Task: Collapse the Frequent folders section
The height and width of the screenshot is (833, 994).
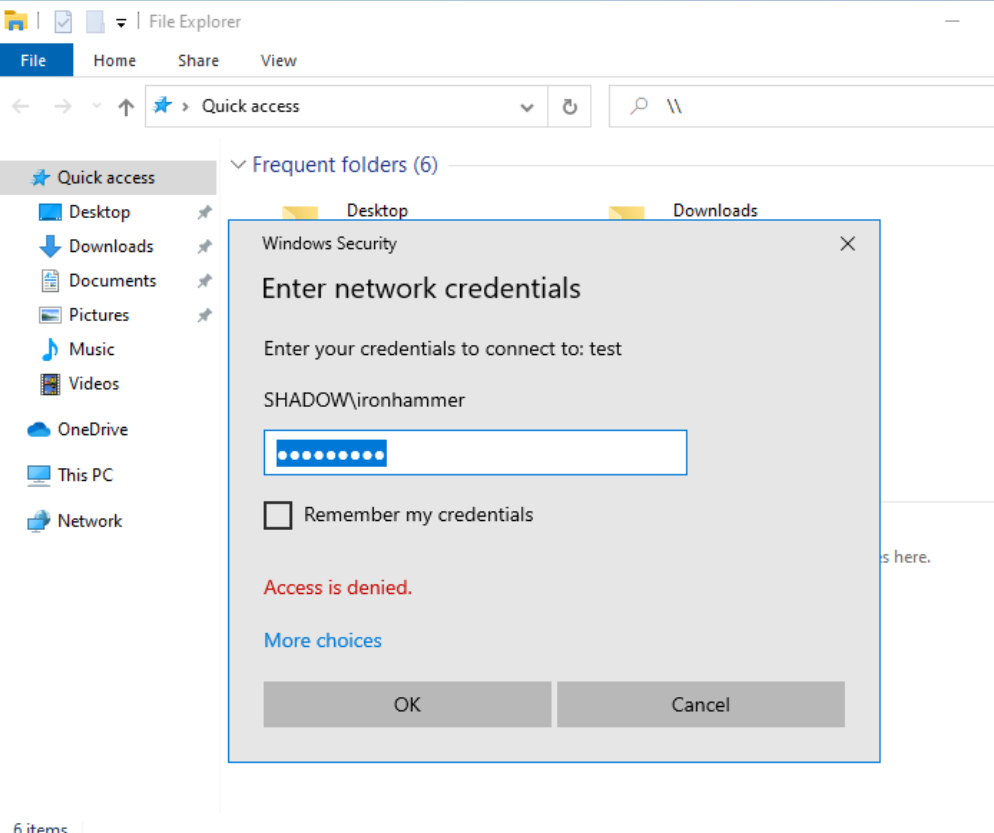Action: click(x=238, y=165)
